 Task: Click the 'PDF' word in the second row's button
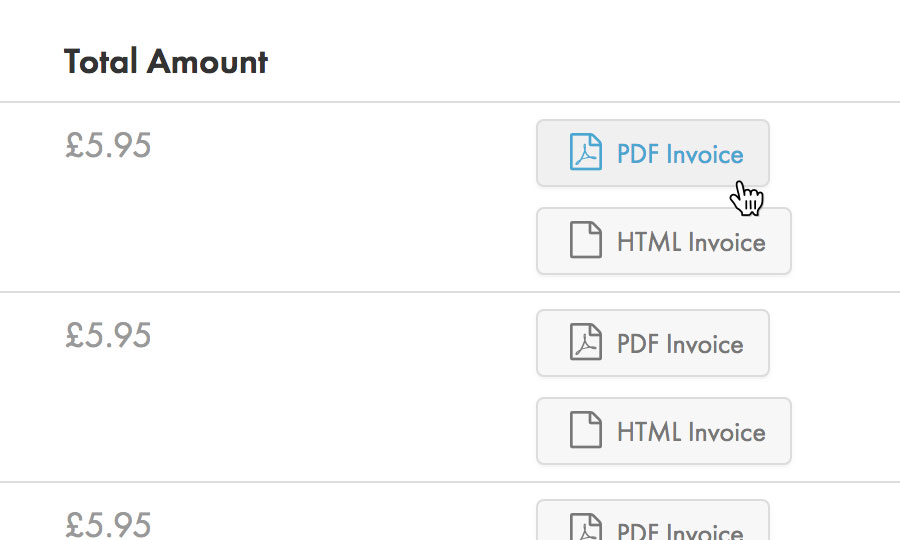638,344
